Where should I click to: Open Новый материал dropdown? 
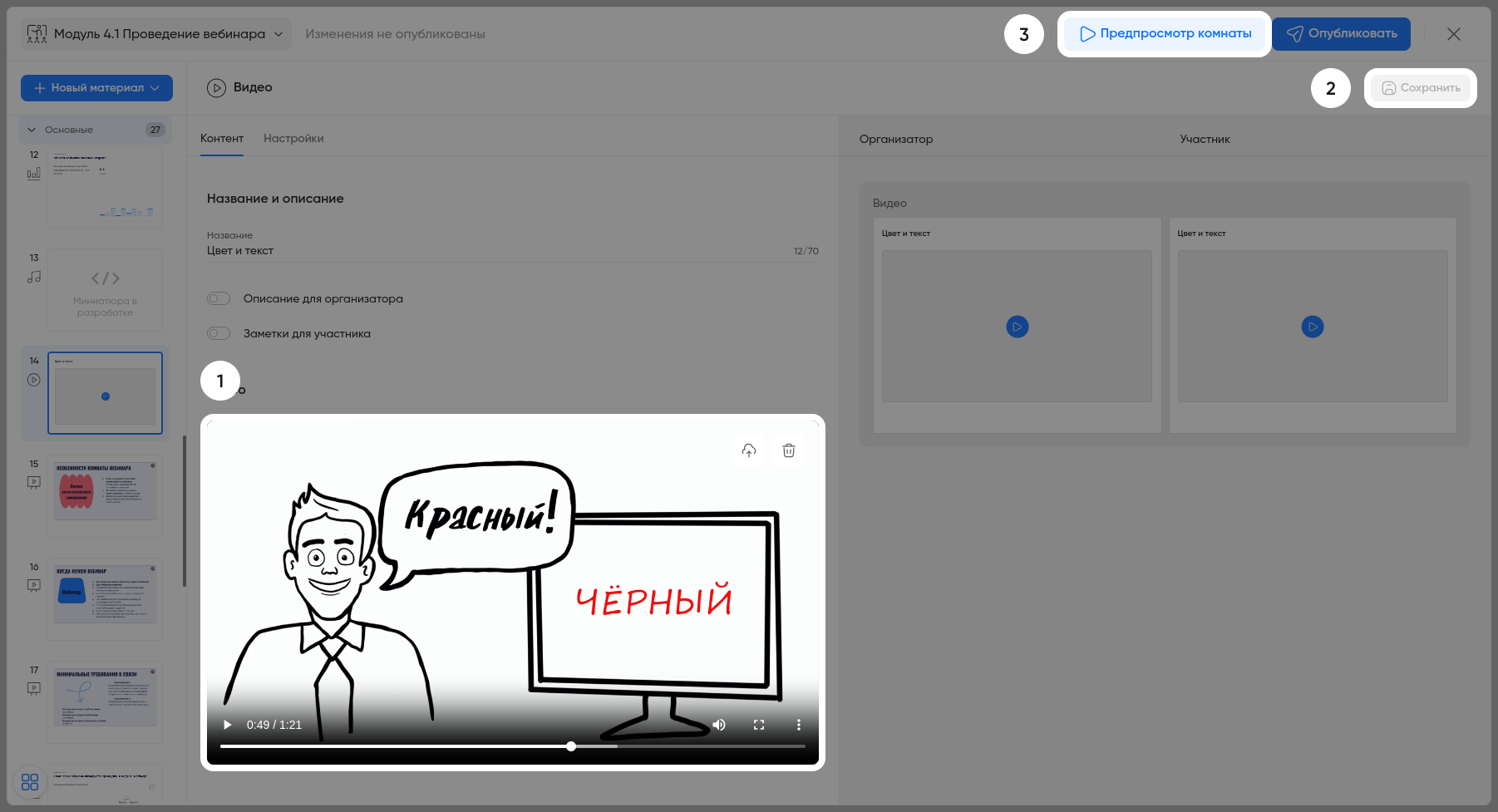(96, 88)
